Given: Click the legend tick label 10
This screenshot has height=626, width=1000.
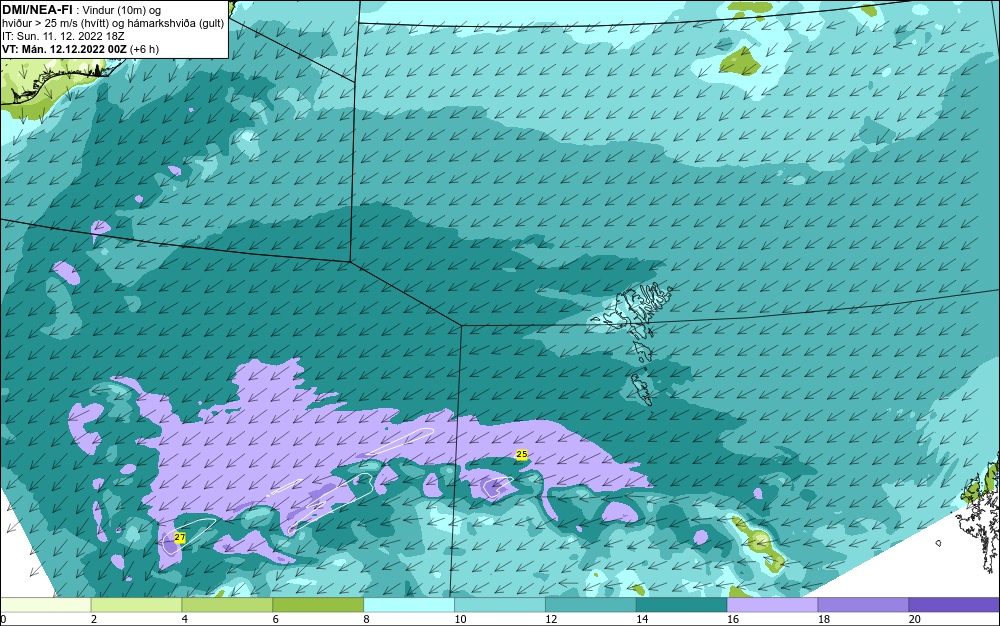Looking at the screenshot, I should point(460,620).
